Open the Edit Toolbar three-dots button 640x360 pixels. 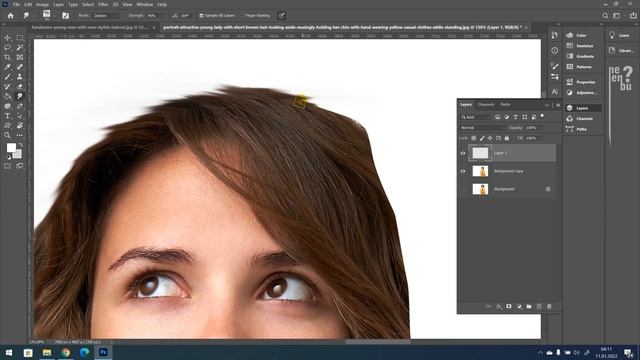[20, 135]
